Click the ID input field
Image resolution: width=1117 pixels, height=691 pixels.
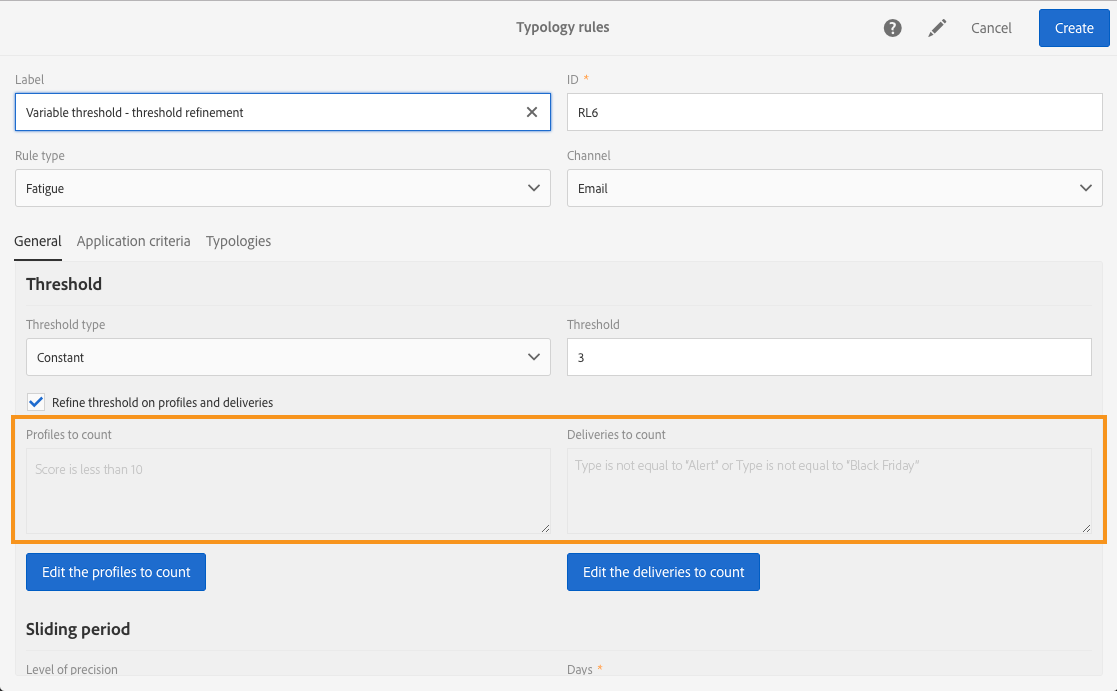pyautogui.click(x=835, y=112)
